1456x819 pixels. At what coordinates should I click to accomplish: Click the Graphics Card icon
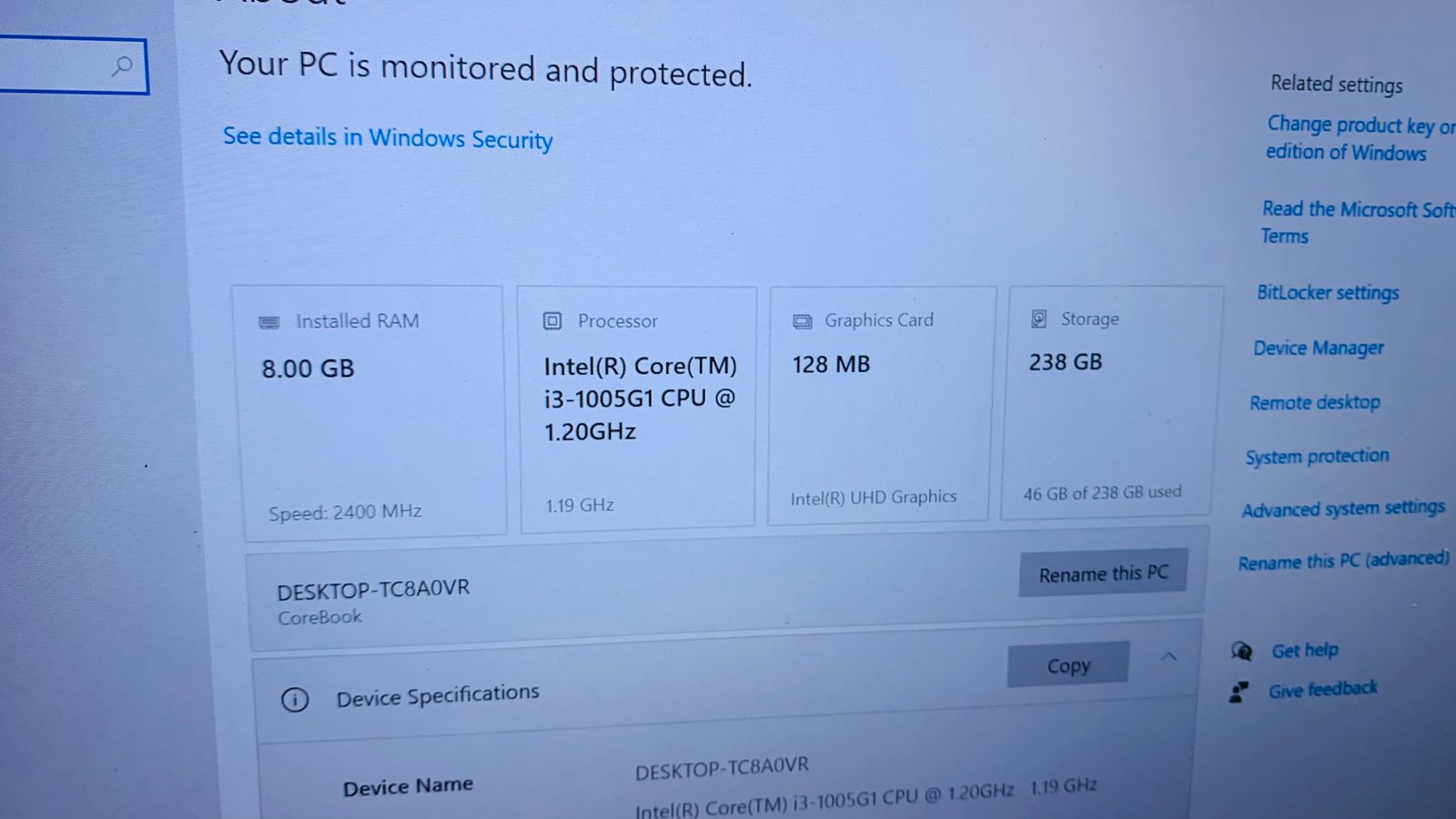pos(802,321)
